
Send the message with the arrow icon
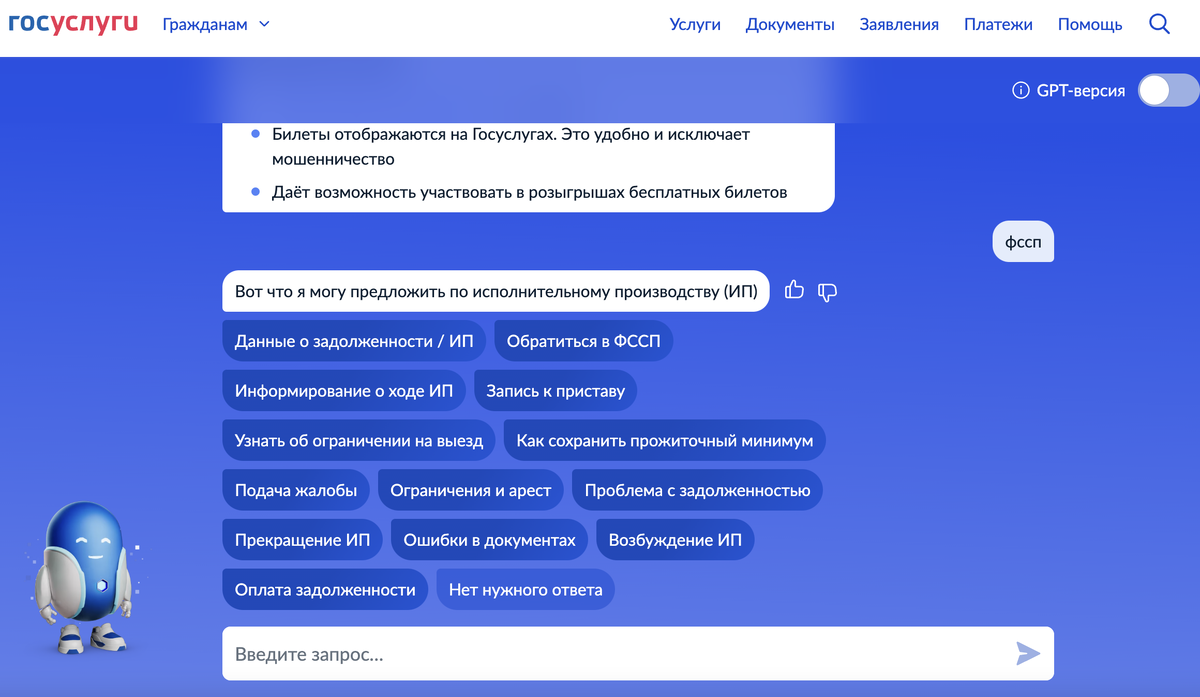click(1027, 653)
